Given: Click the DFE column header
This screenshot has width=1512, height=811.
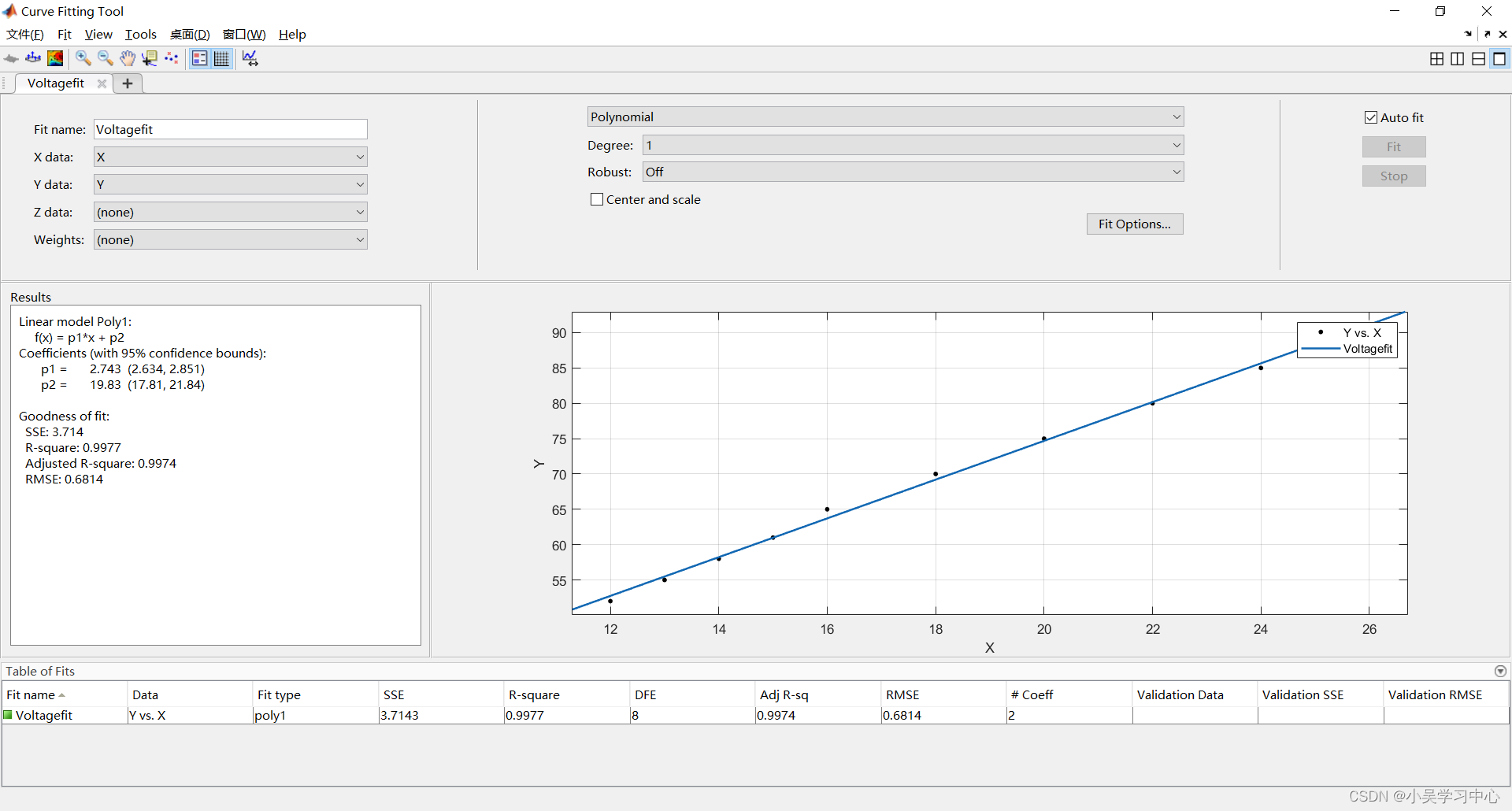Looking at the screenshot, I should 692,694.
